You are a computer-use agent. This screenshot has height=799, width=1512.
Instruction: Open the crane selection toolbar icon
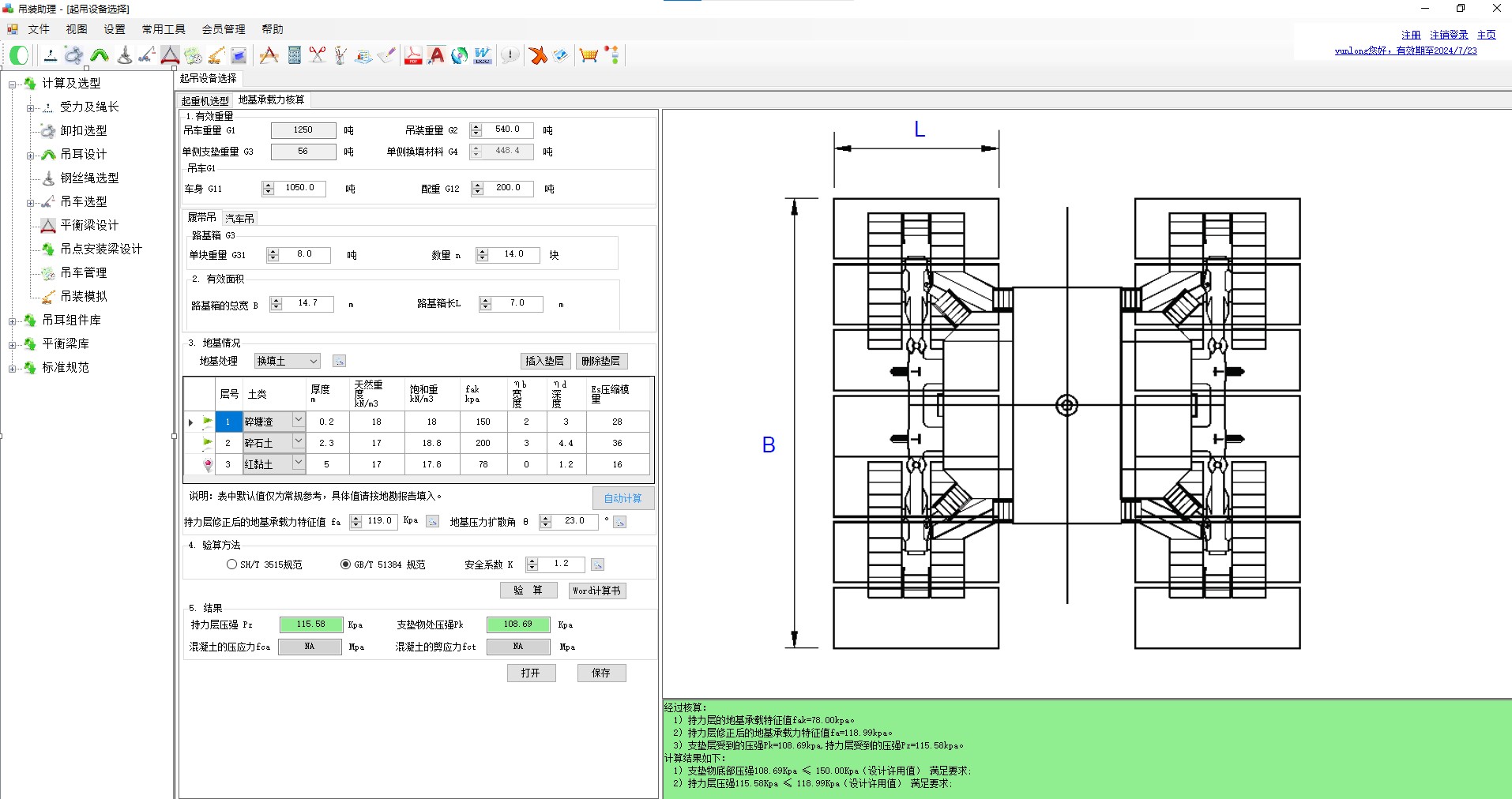pyautogui.click(x=146, y=55)
